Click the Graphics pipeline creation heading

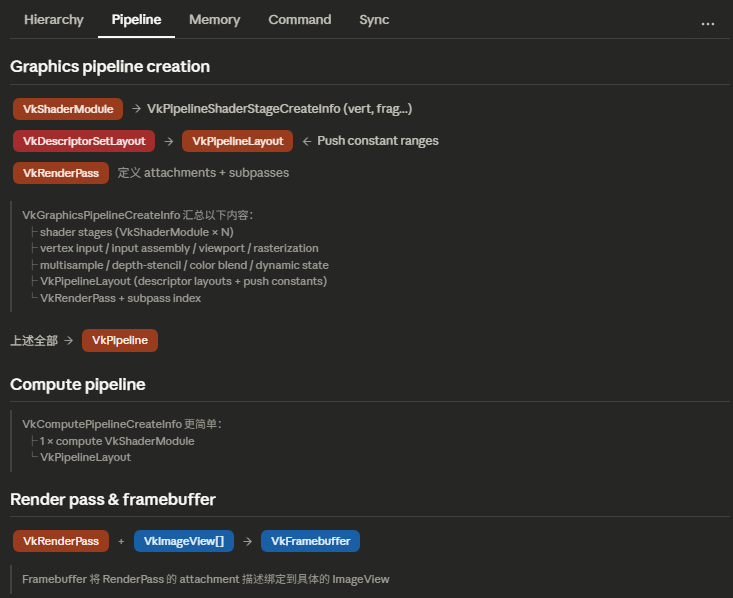click(x=110, y=67)
